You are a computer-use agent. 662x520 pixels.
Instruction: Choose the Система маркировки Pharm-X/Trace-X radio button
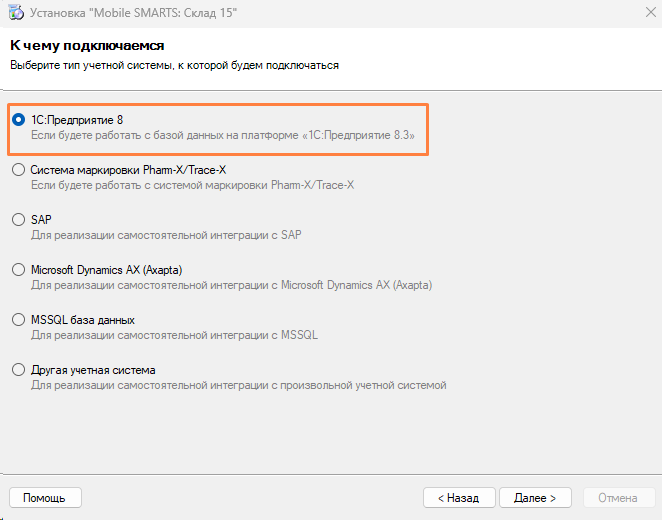[x=18, y=170]
